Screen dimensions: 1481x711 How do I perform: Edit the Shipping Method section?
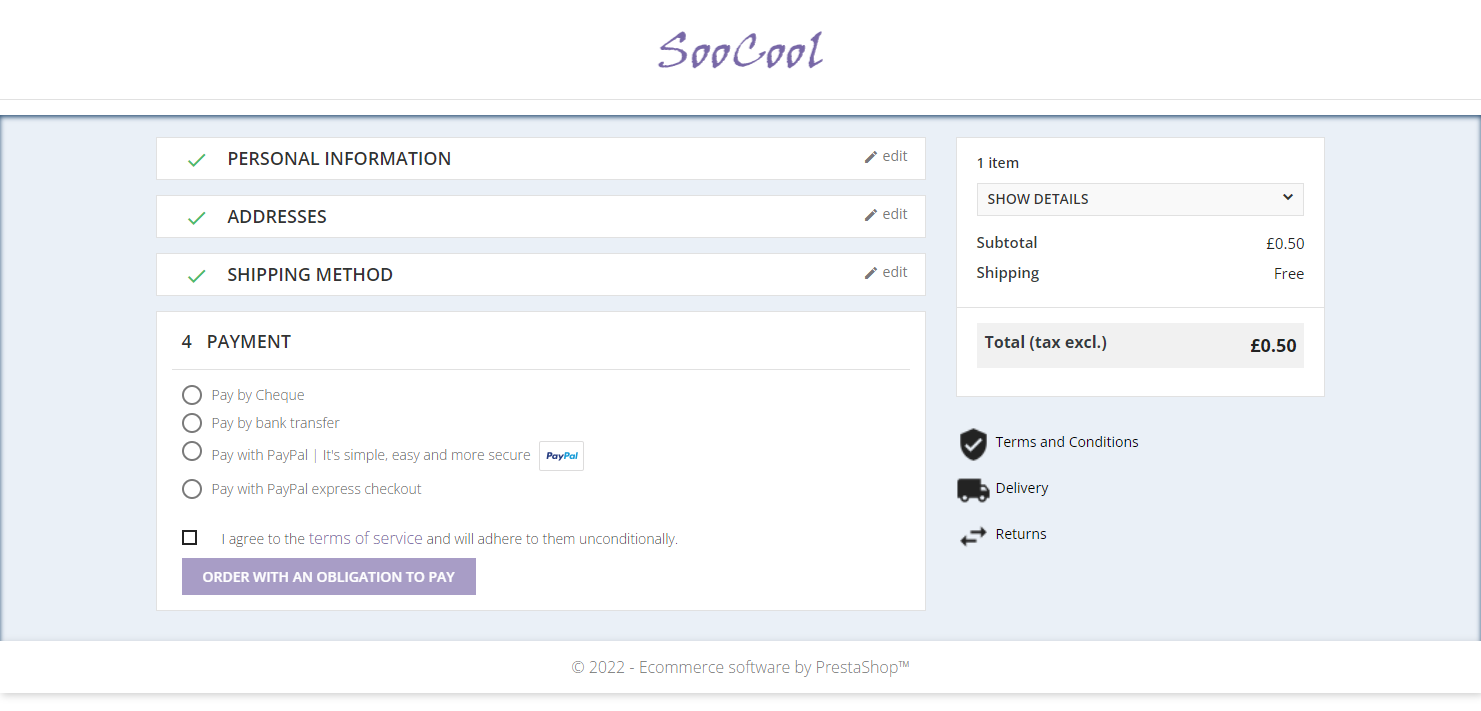point(886,272)
